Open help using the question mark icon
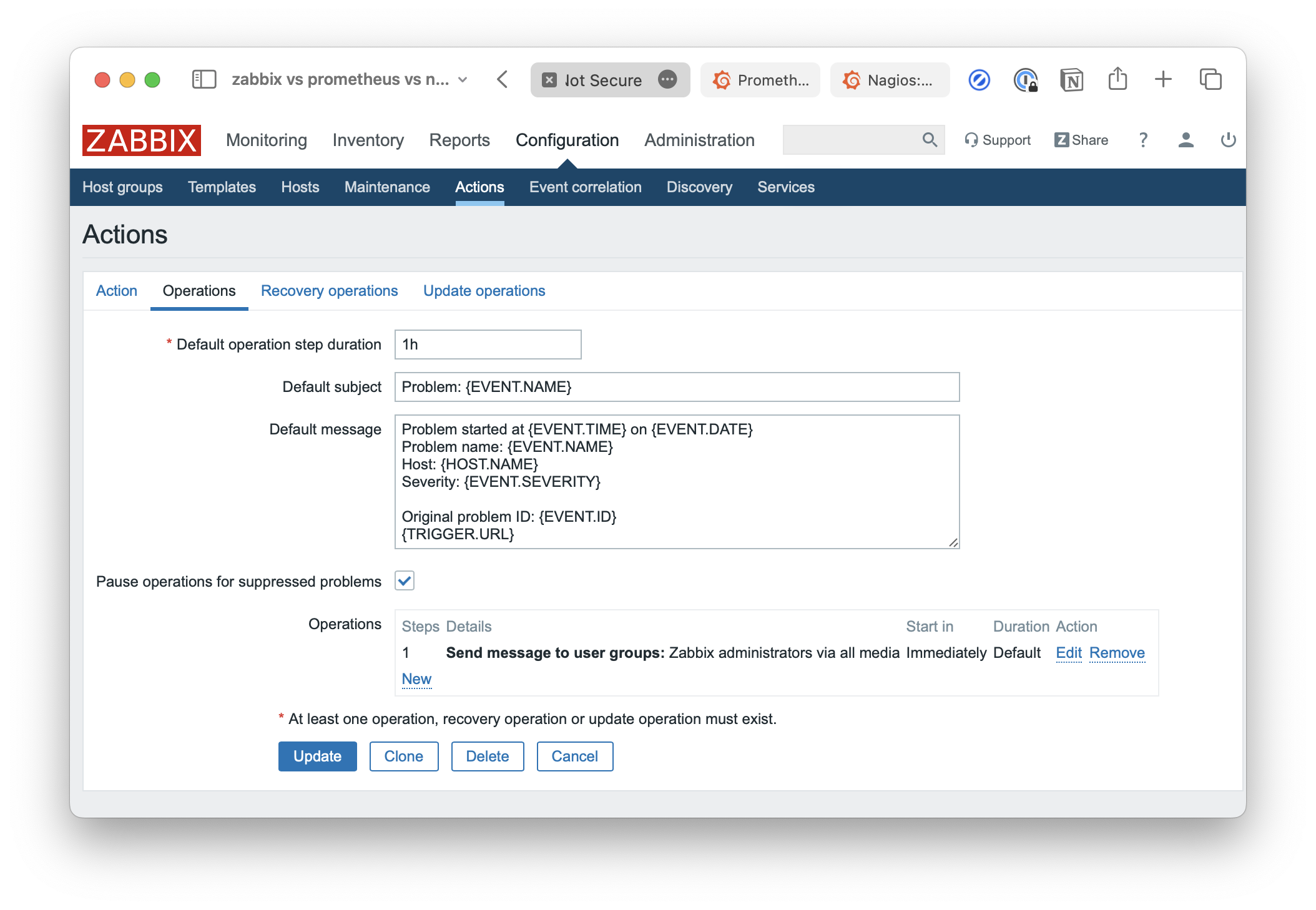The image size is (1316, 910). tap(1143, 140)
